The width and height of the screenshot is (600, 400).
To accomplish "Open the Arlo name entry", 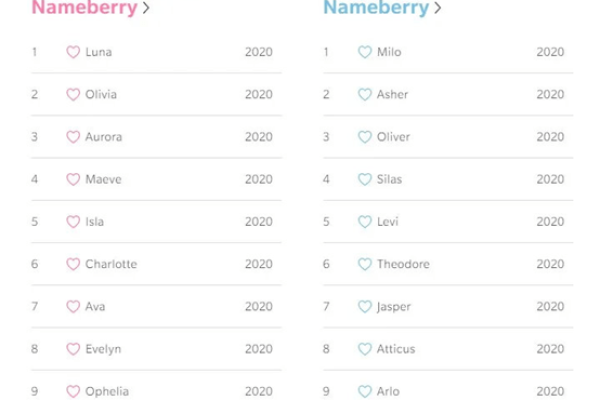I will click(x=388, y=391).
